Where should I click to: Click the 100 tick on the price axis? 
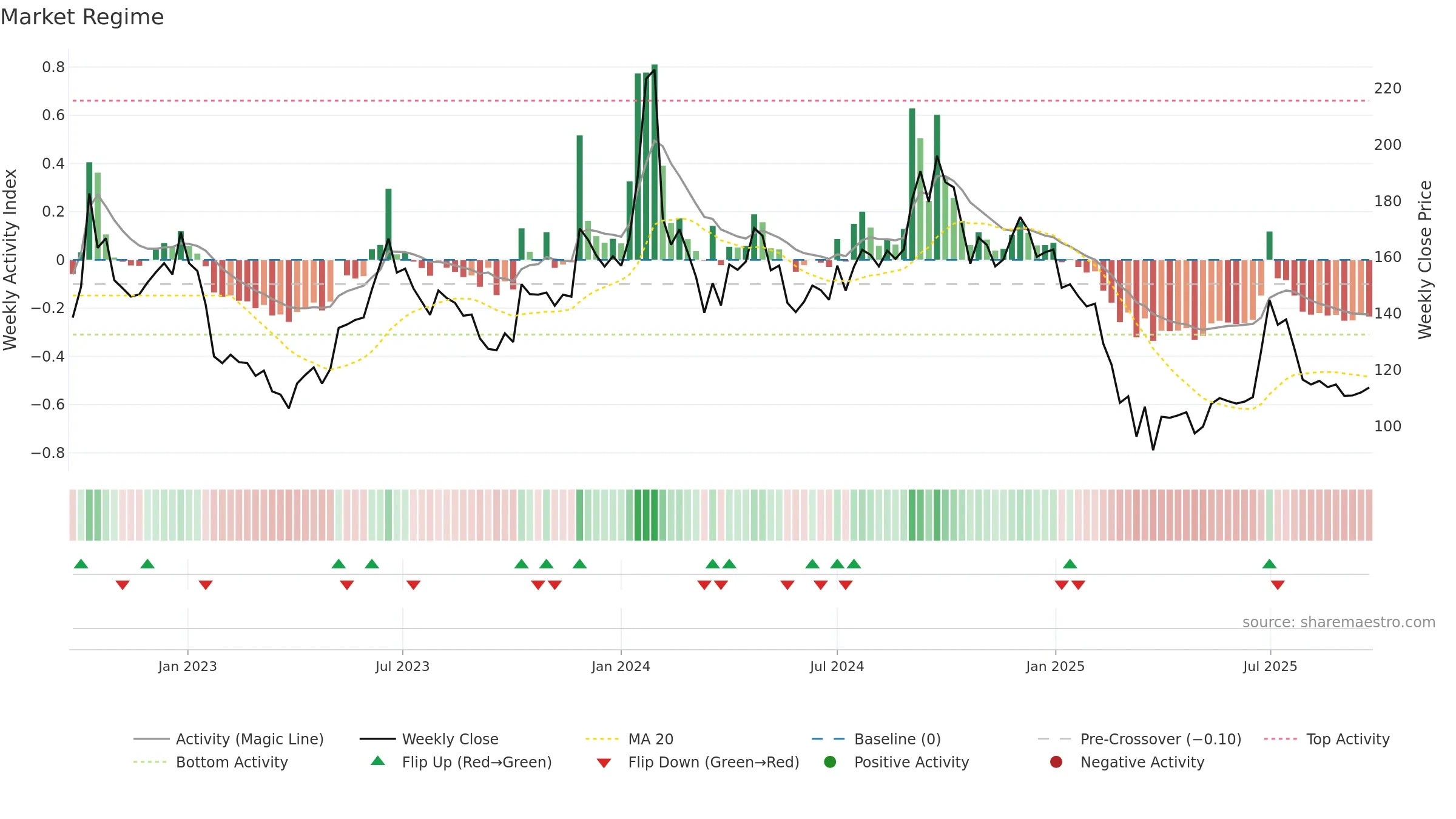pos(1388,426)
